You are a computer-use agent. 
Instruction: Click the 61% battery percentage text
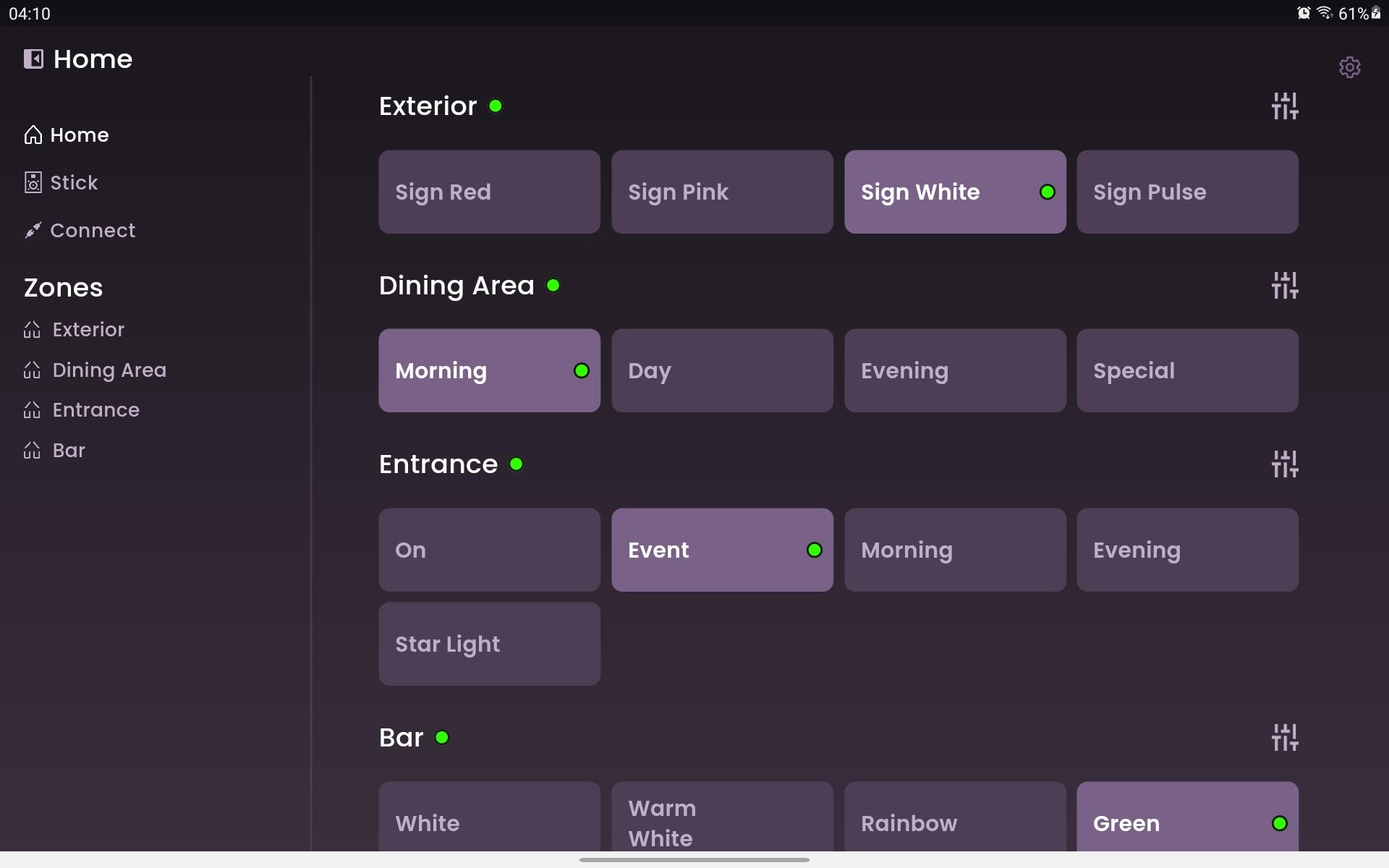tap(1353, 14)
